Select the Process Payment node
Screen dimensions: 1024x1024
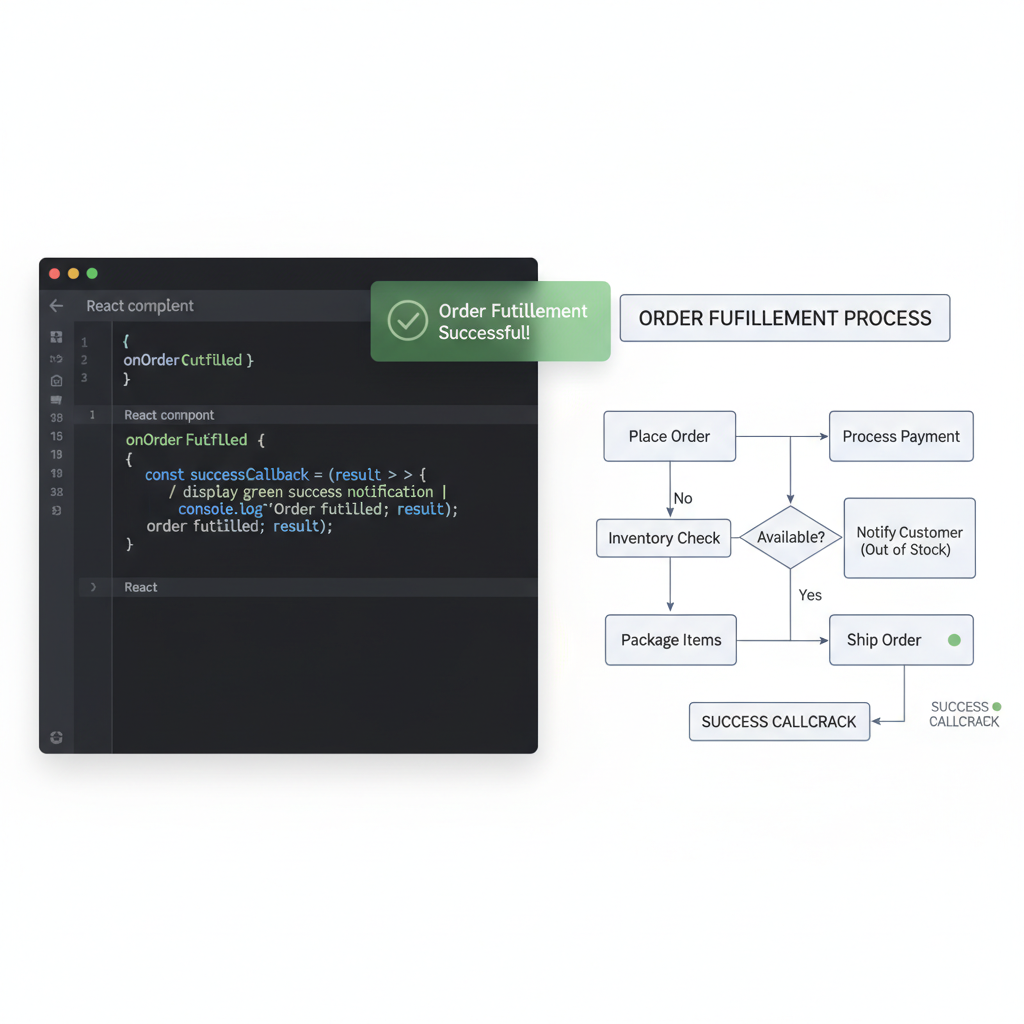point(901,436)
